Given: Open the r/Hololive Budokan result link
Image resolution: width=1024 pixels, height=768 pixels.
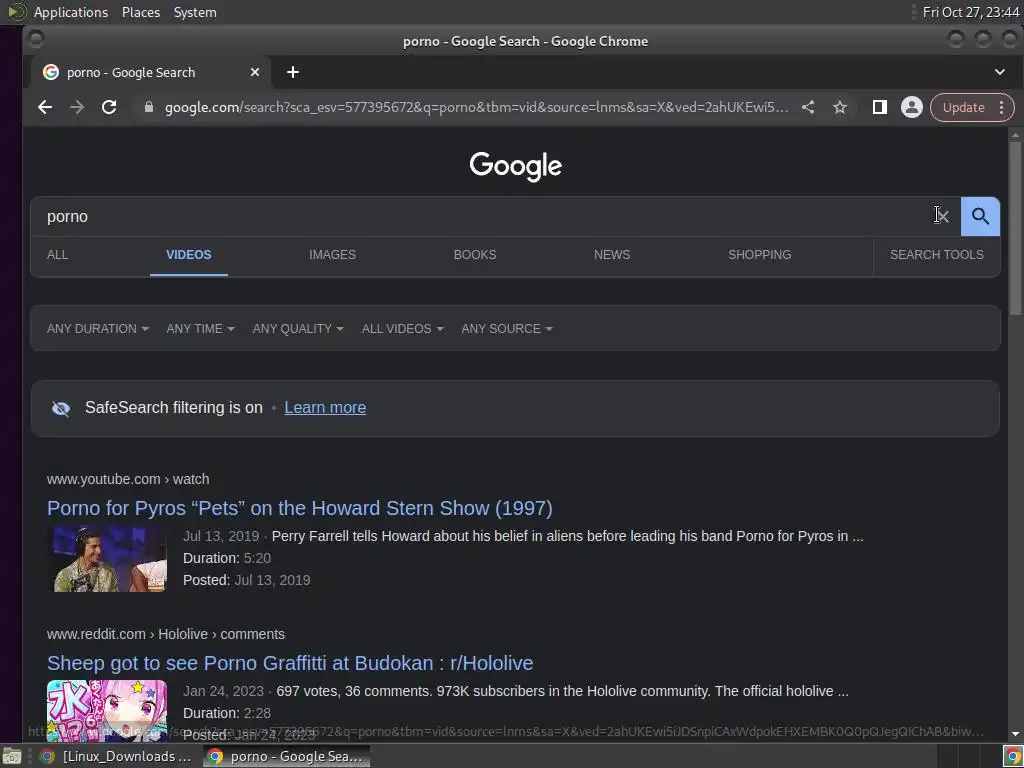Looking at the screenshot, I should tap(290, 663).
